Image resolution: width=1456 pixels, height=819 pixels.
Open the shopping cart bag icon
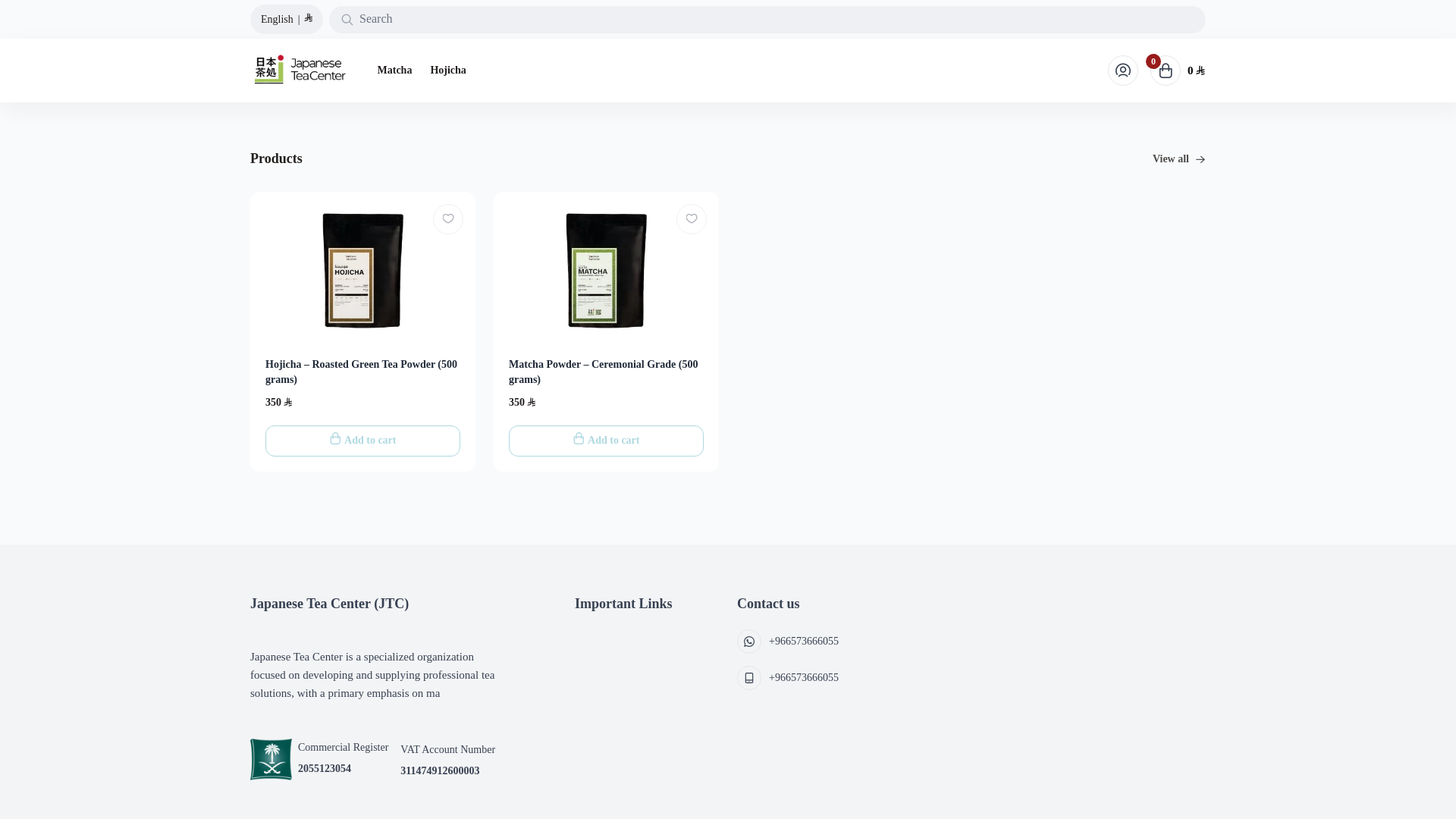click(1166, 71)
